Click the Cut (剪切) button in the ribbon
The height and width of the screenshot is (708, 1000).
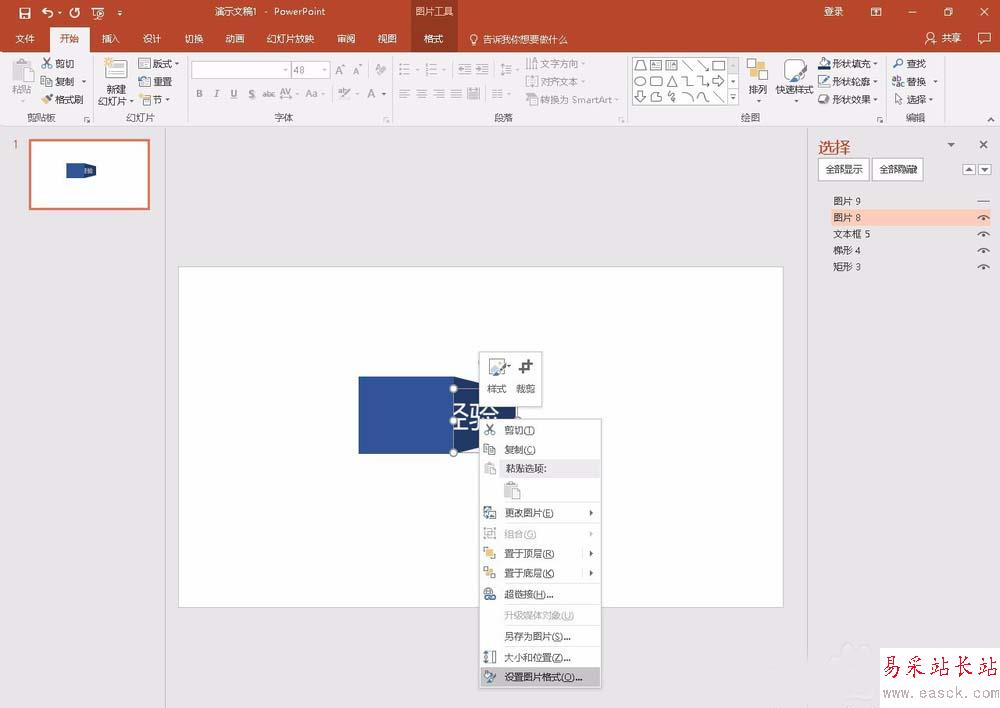point(58,63)
